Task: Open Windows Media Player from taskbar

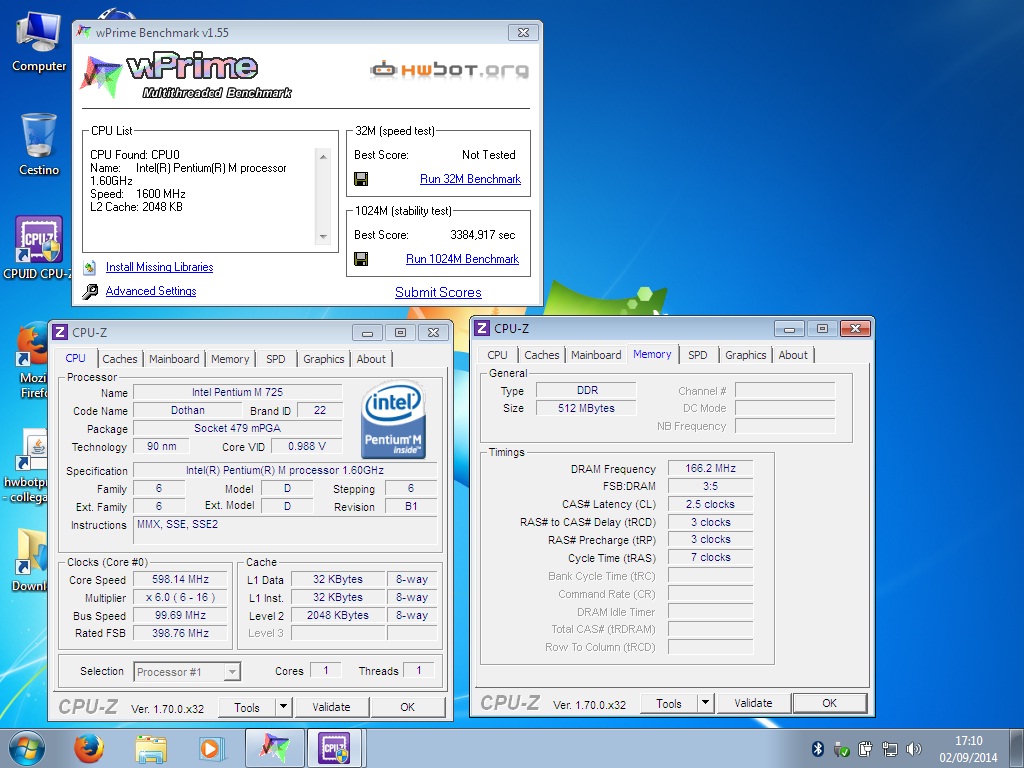Action: [x=211, y=748]
